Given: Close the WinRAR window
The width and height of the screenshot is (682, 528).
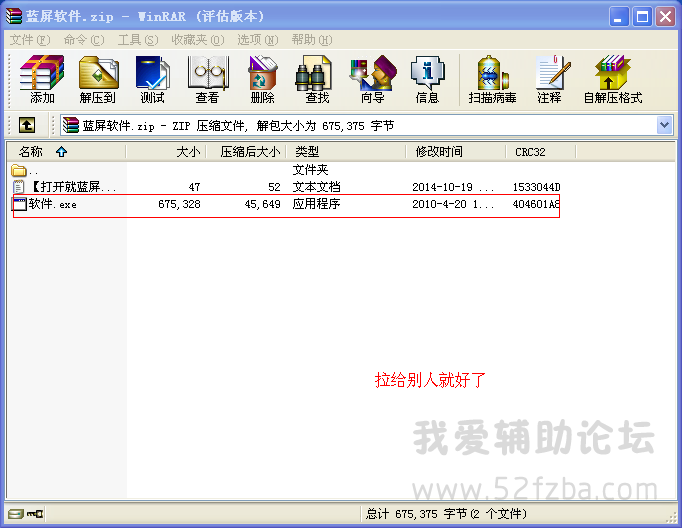Looking at the screenshot, I should pyautogui.click(x=665, y=17).
